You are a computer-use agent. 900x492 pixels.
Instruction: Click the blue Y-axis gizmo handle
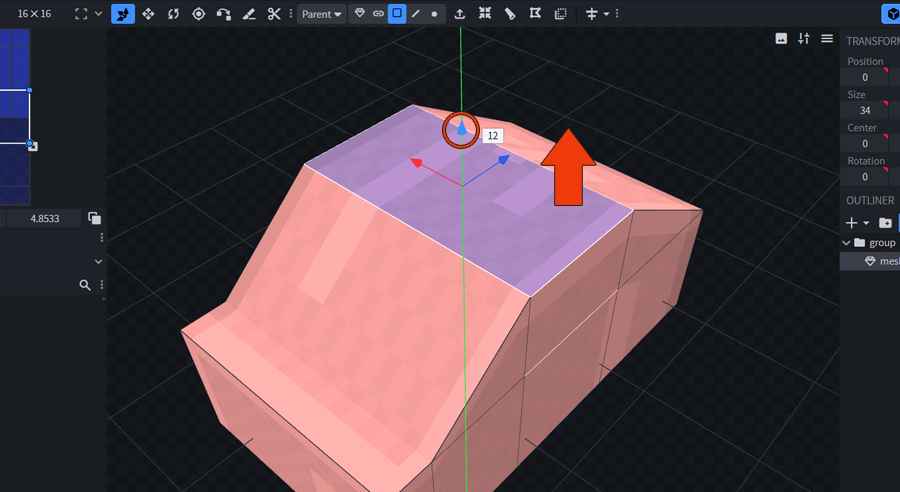pyautogui.click(x=461, y=128)
